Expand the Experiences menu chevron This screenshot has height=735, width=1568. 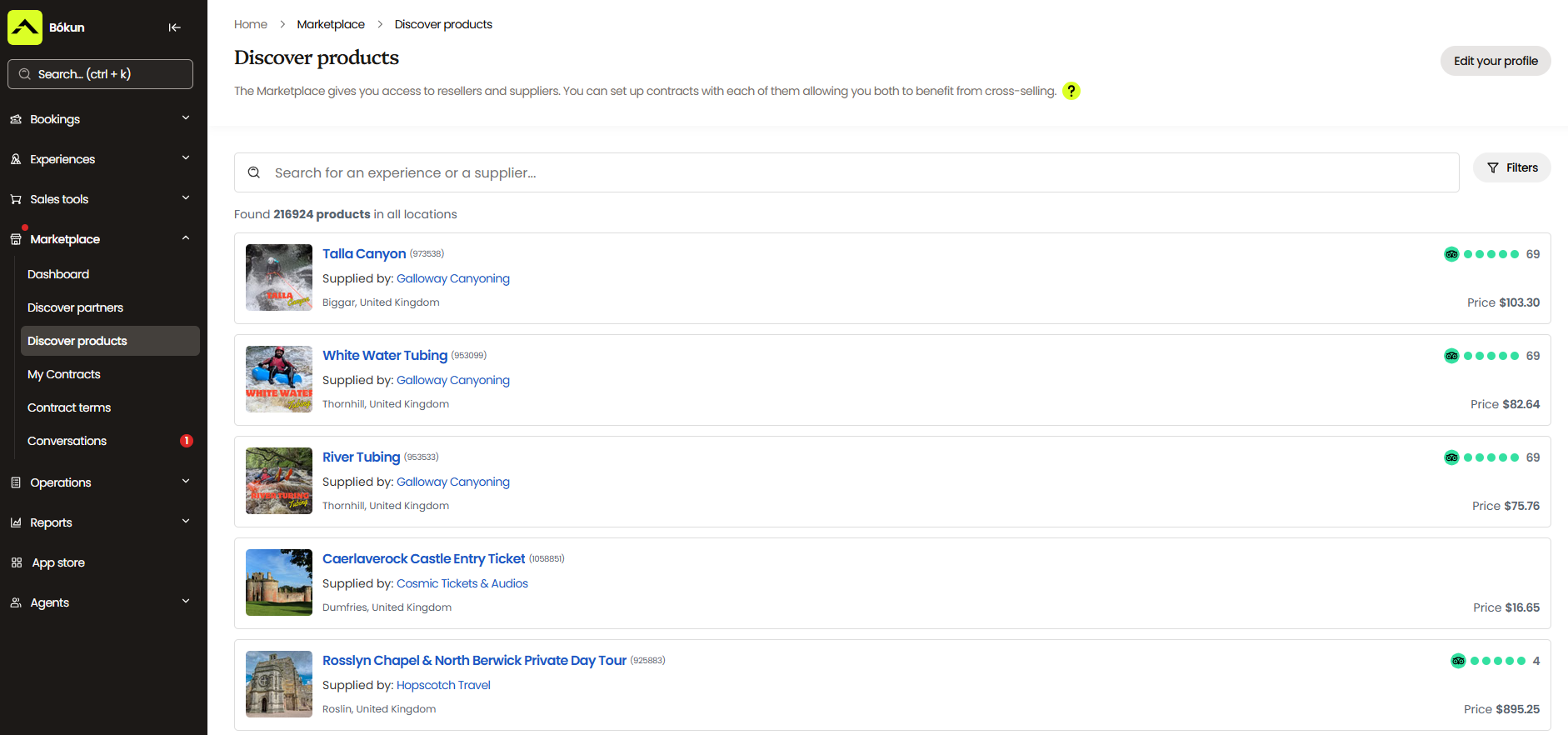pyautogui.click(x=186, y=158)
